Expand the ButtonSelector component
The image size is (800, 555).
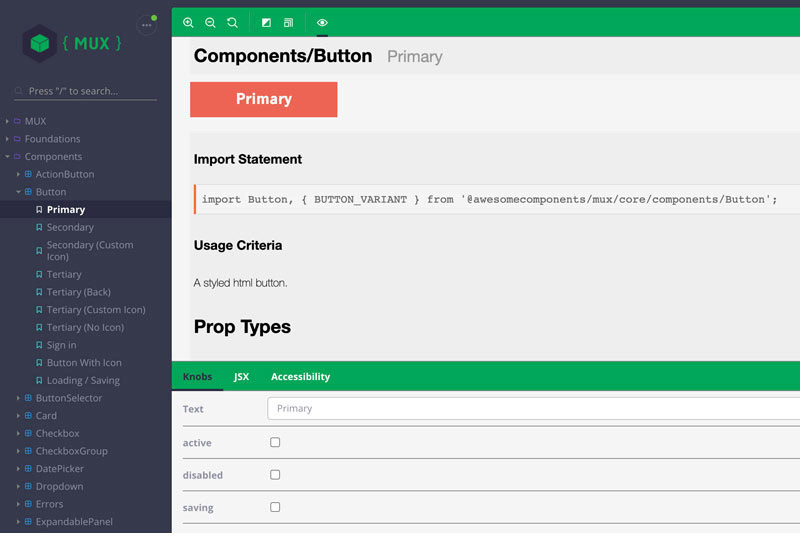click(x=68, y=398)
